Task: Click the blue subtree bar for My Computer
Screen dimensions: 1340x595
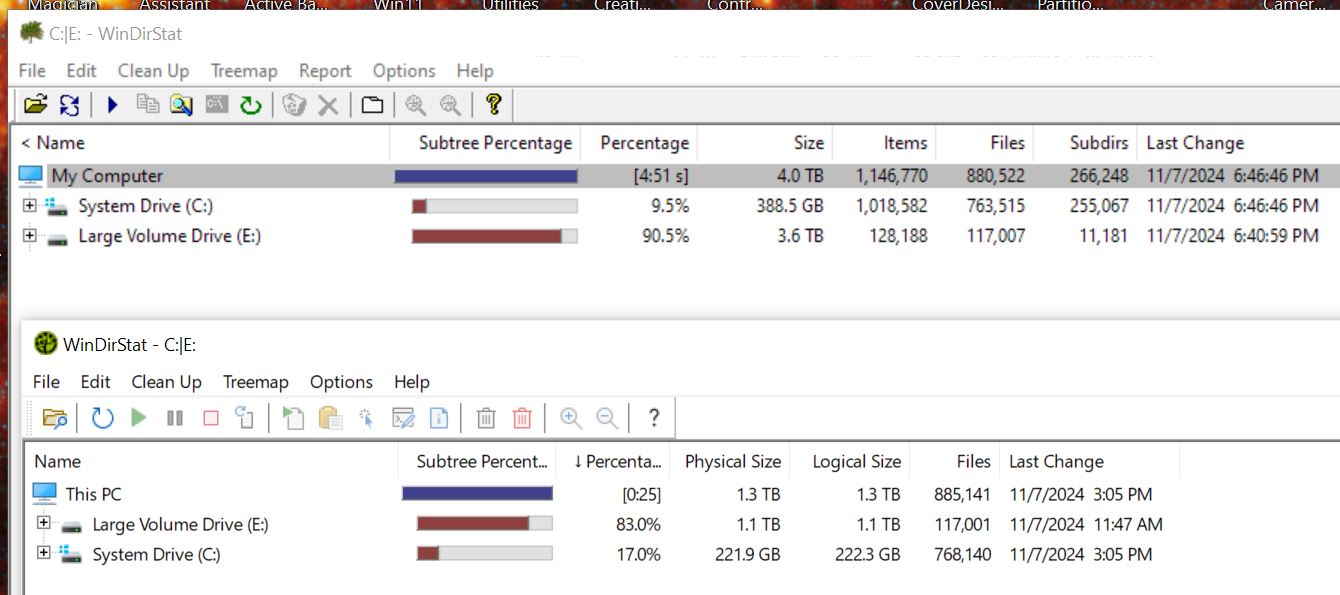Action: point(486,176)
